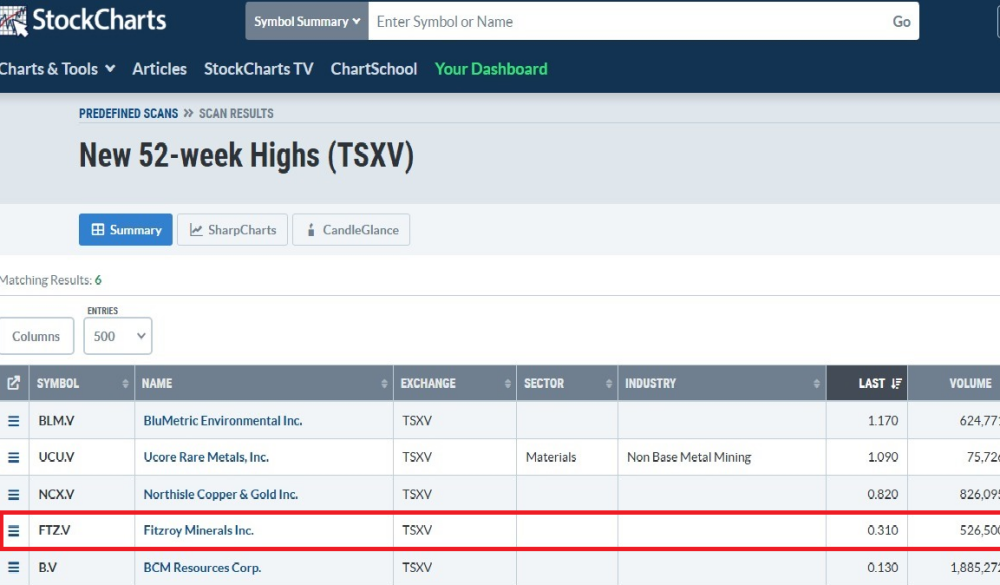1000x585 pixels.
Task: Click the open-in-new-window icon in table header
Action: (x=14, y=383)
